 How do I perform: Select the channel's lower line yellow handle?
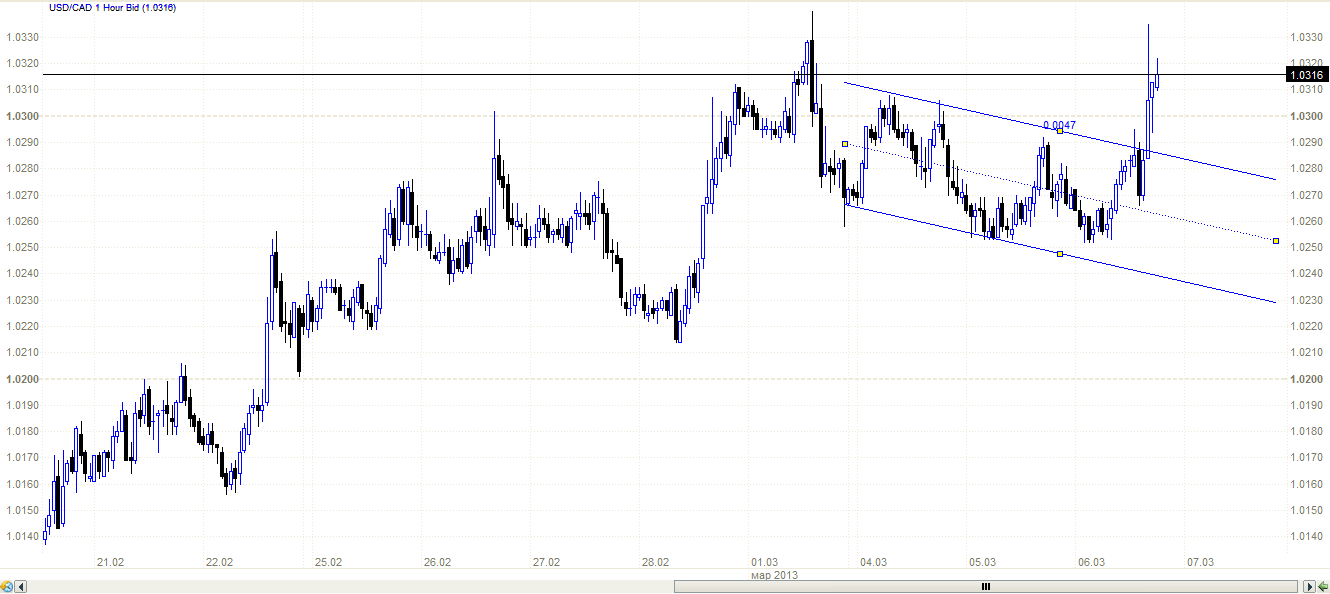tap(1060, 254)
